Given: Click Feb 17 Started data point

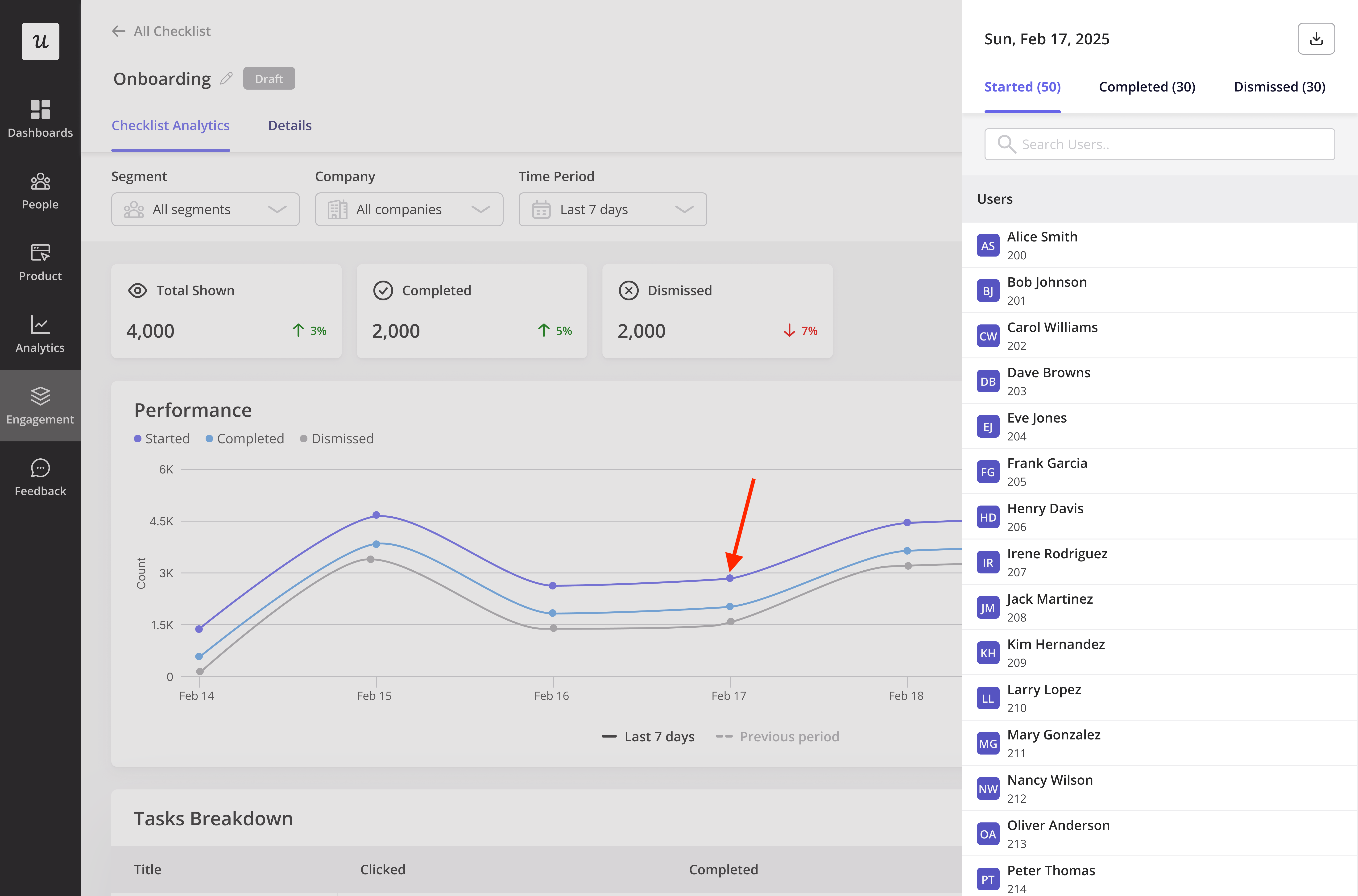Looking at the screenshot, I should 729,578.
